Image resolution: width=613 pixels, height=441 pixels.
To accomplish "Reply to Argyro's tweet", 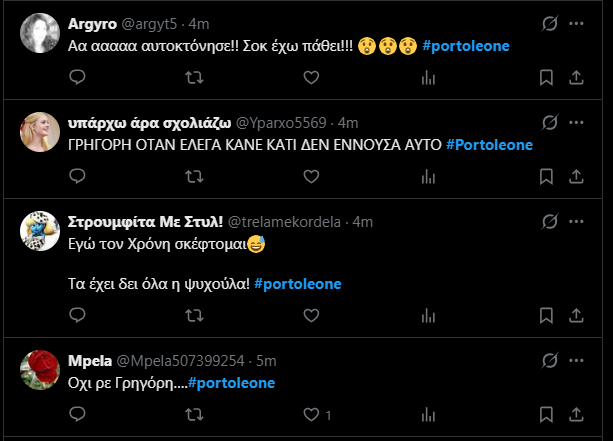I will click(x=78, y=77).
